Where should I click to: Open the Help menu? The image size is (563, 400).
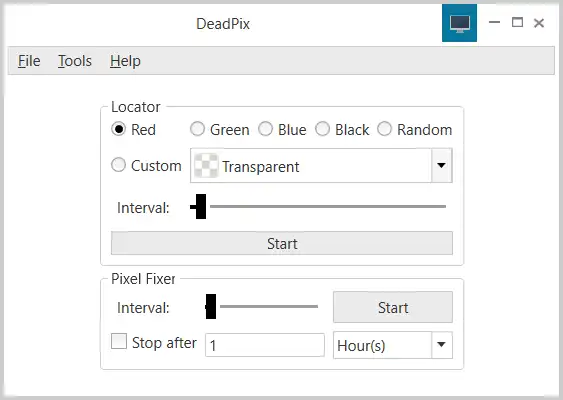(125, 61)
